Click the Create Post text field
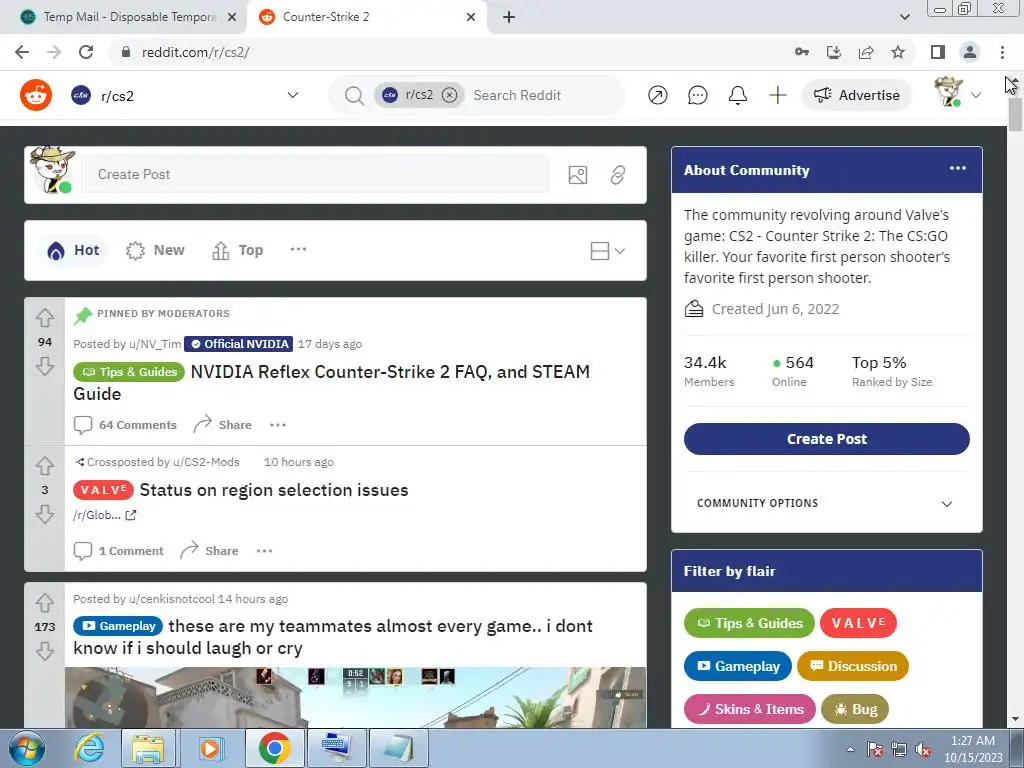The width and height of the screenshot is (1024, 768). pos(315,174)
